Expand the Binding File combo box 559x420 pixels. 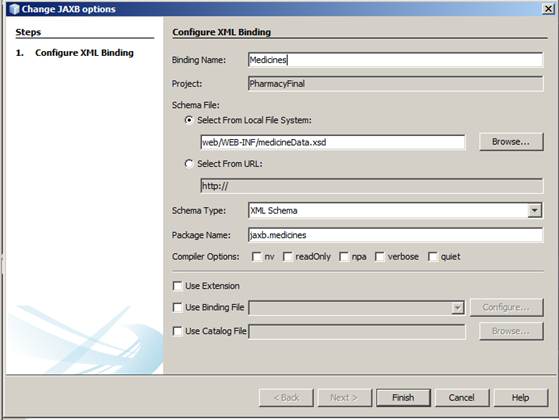[x=457, y=307]
